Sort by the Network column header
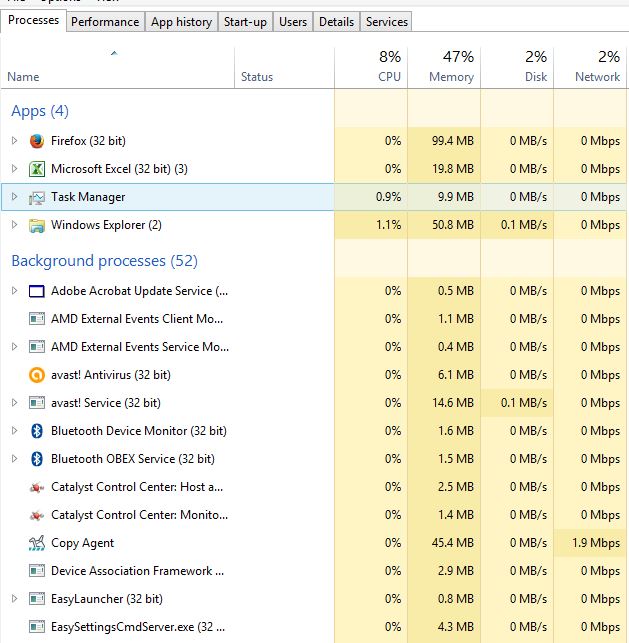 [x=590, y=68]
